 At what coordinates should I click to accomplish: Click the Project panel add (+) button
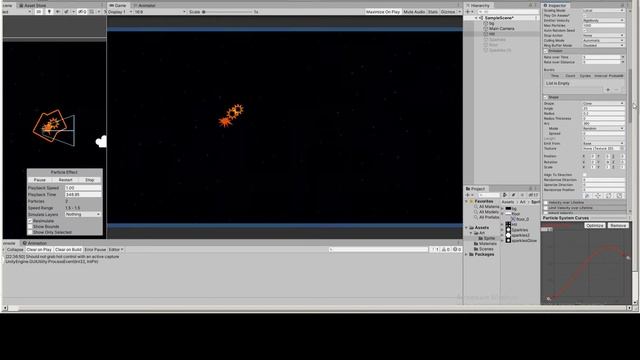click(x=468, y=195)
